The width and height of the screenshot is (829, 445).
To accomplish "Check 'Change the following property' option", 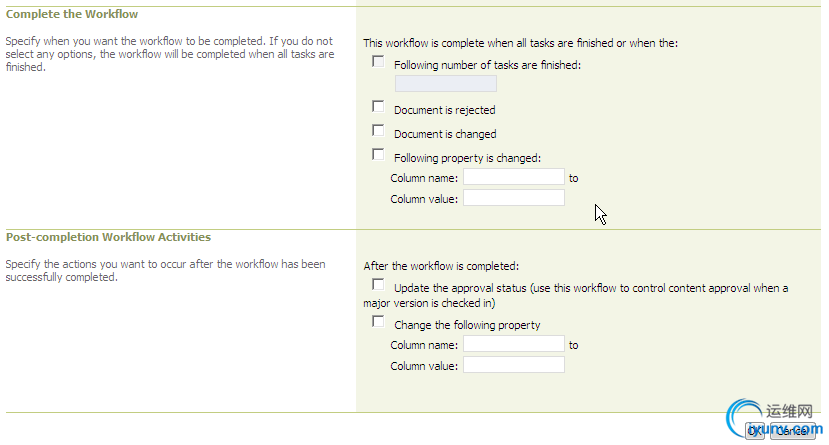I will click(378, 322).
